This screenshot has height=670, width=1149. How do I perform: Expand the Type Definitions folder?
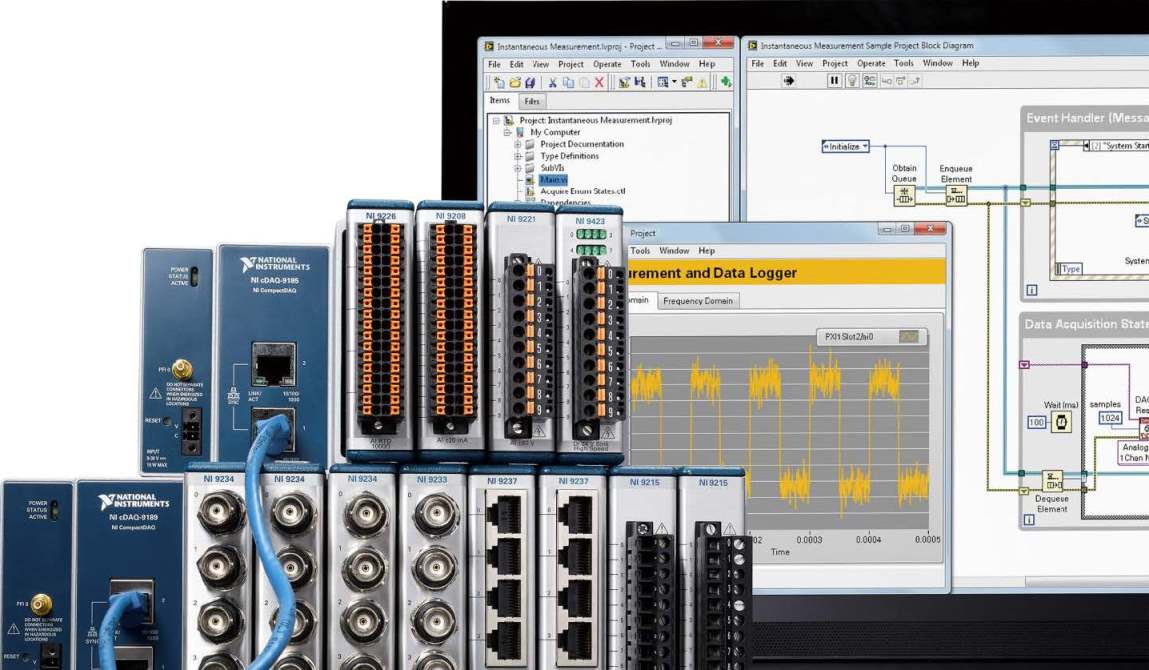(x=518, y=156)
